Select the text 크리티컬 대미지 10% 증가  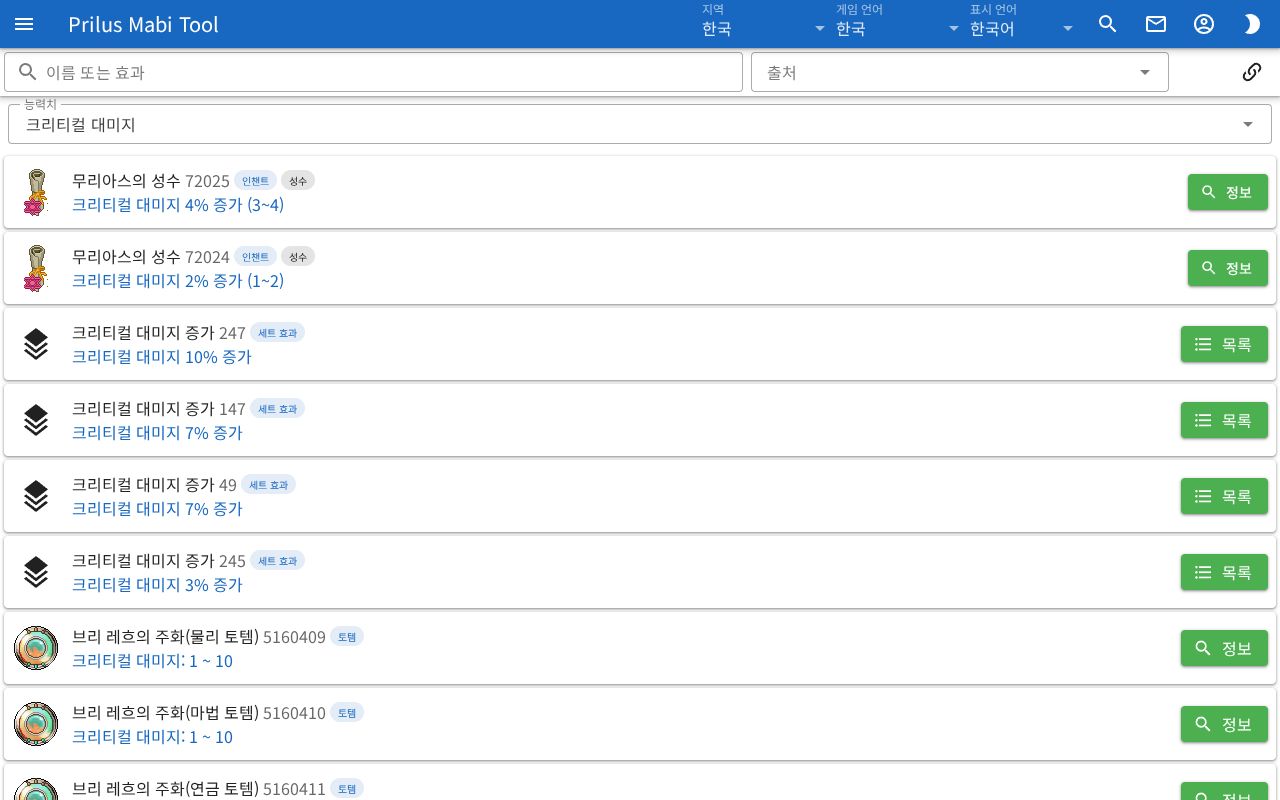pyautogui.click(x=161, y=356)
